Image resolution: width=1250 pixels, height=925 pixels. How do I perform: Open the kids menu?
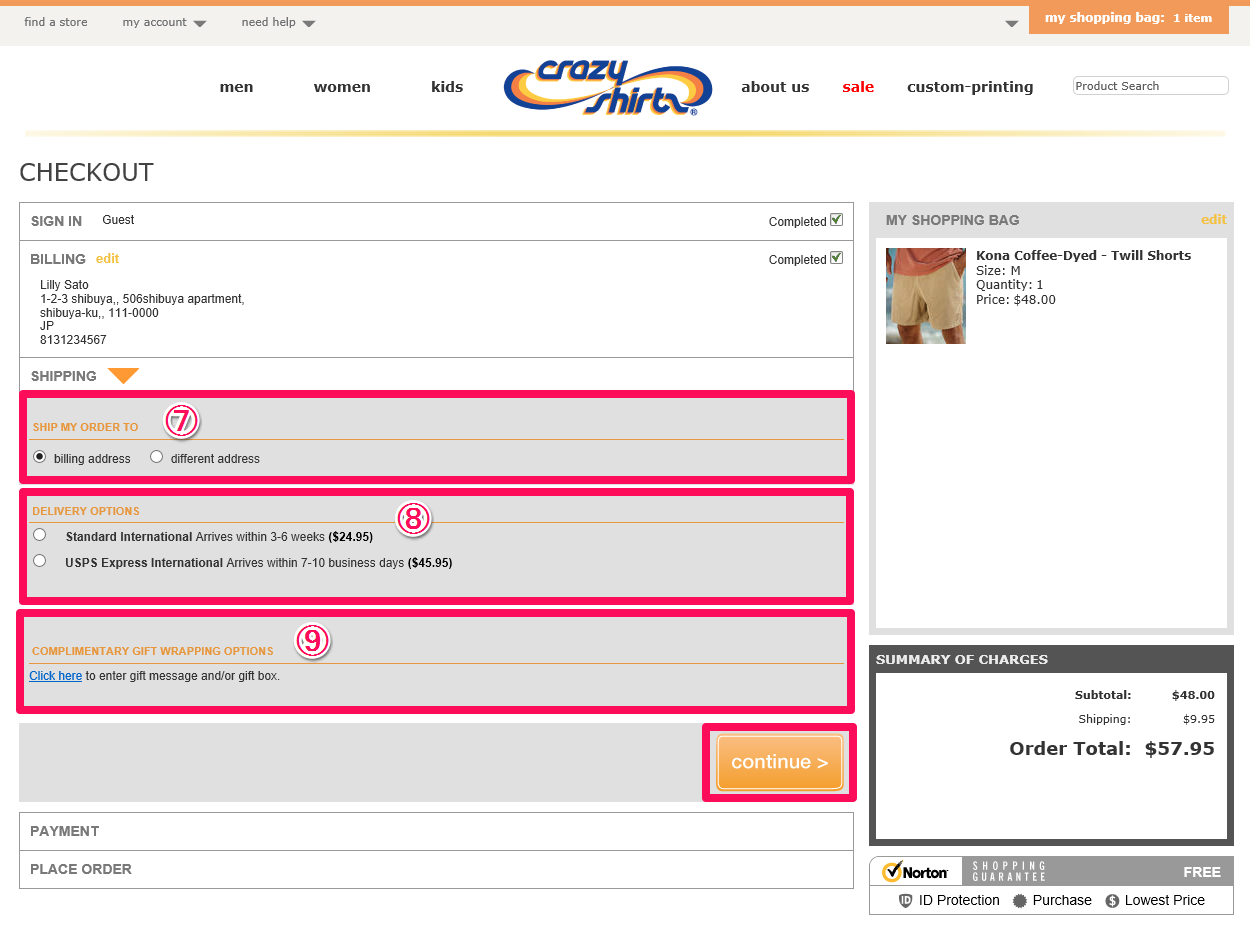click(447, 87)
